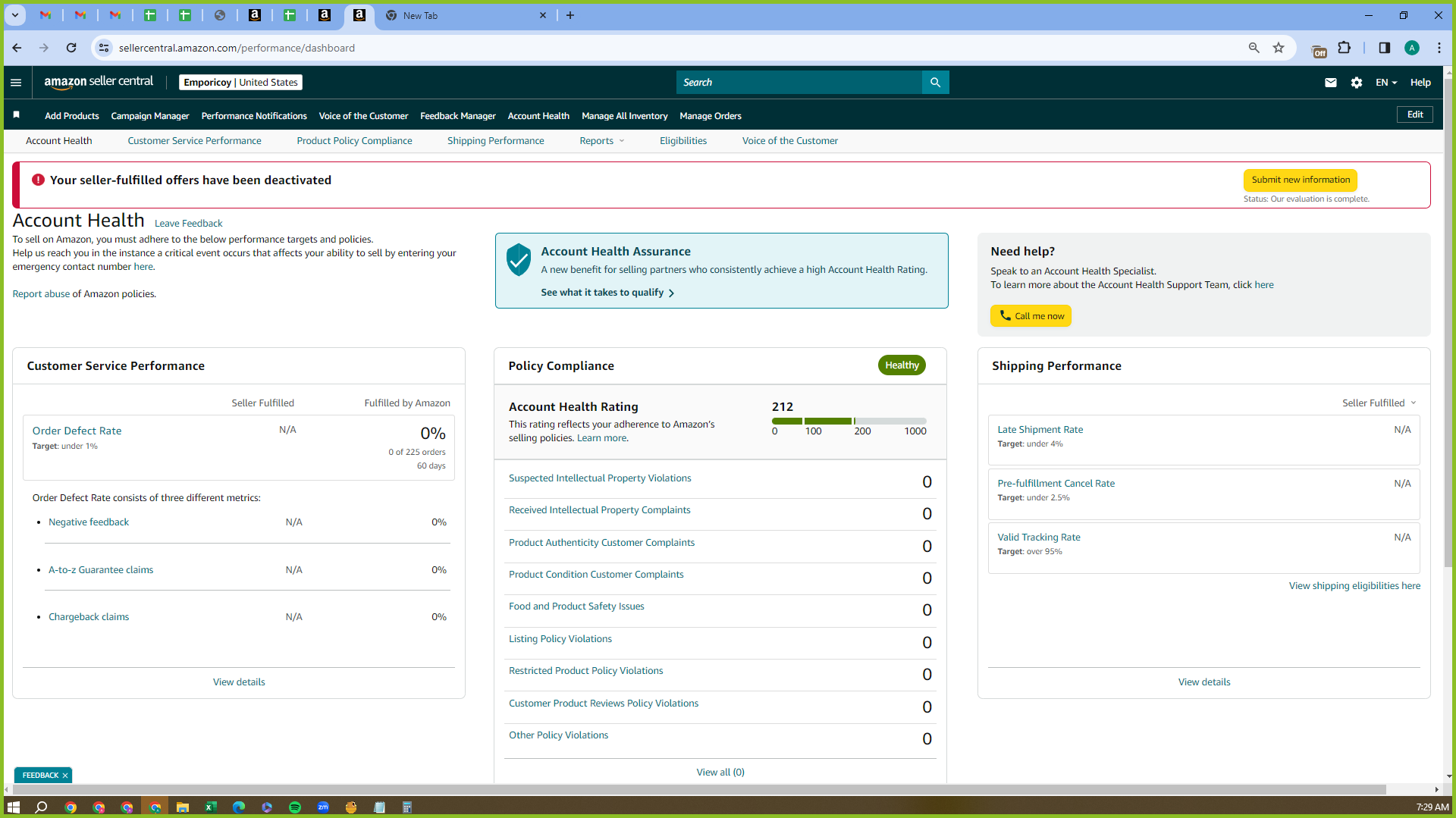Open the Order Defect Rate link
The width and height of the screenshot is (1456, 818).
coord(77,431)
